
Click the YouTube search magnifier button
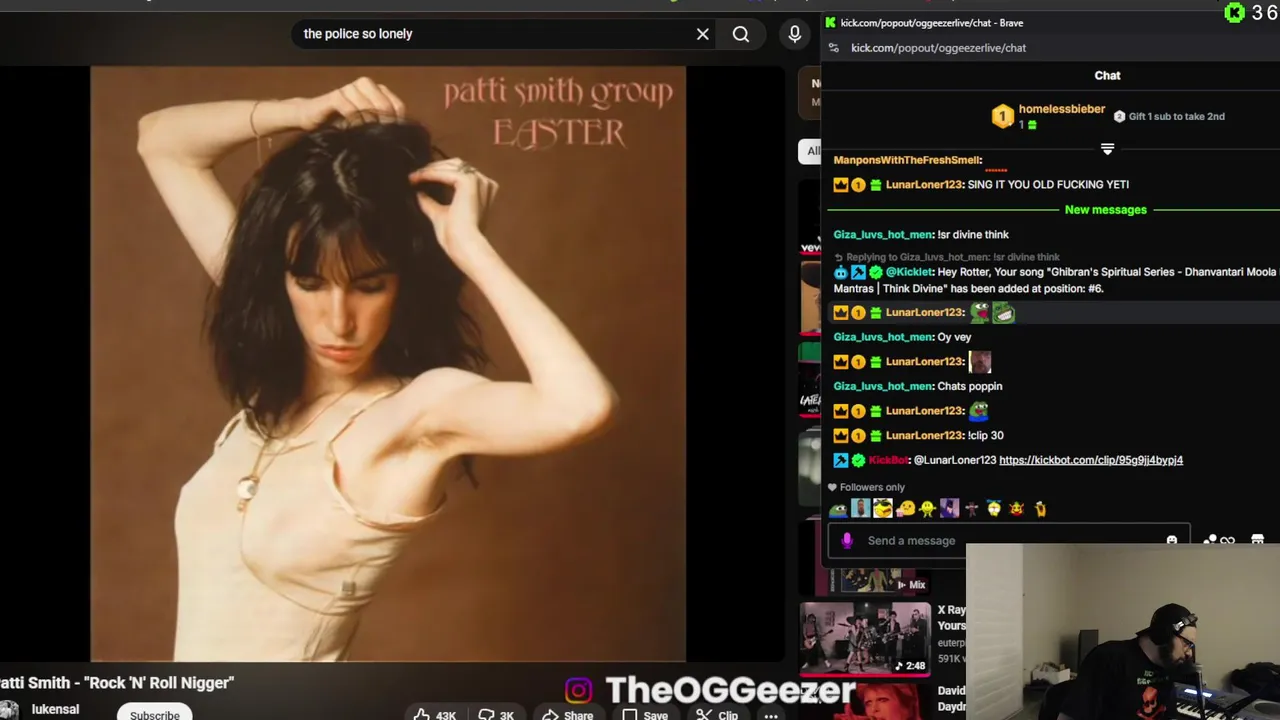point(741,34)
